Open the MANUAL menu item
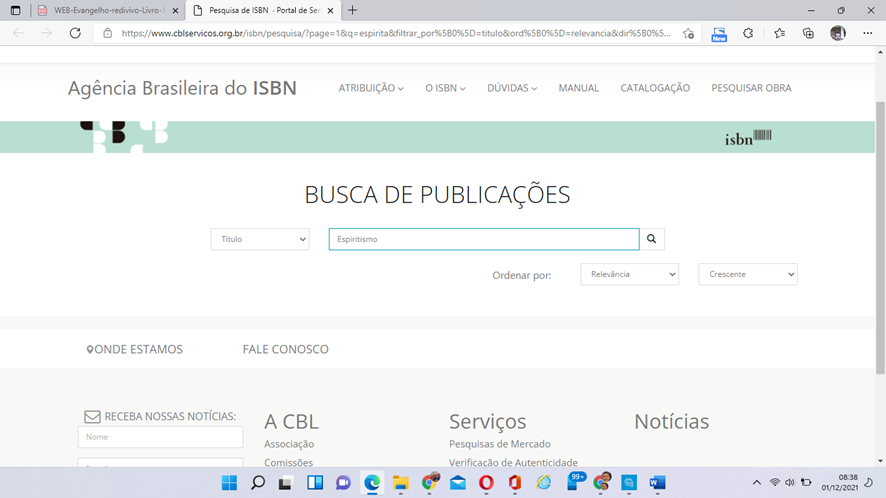886x498 pixels. click(579, 88)
